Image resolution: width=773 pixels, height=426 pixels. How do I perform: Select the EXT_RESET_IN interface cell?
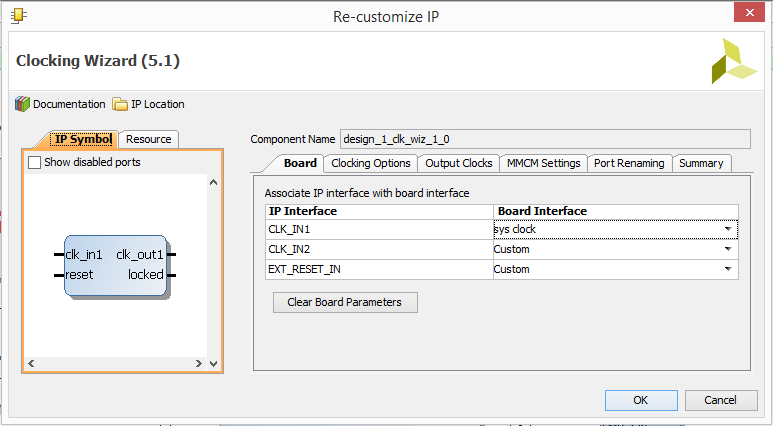379,269
